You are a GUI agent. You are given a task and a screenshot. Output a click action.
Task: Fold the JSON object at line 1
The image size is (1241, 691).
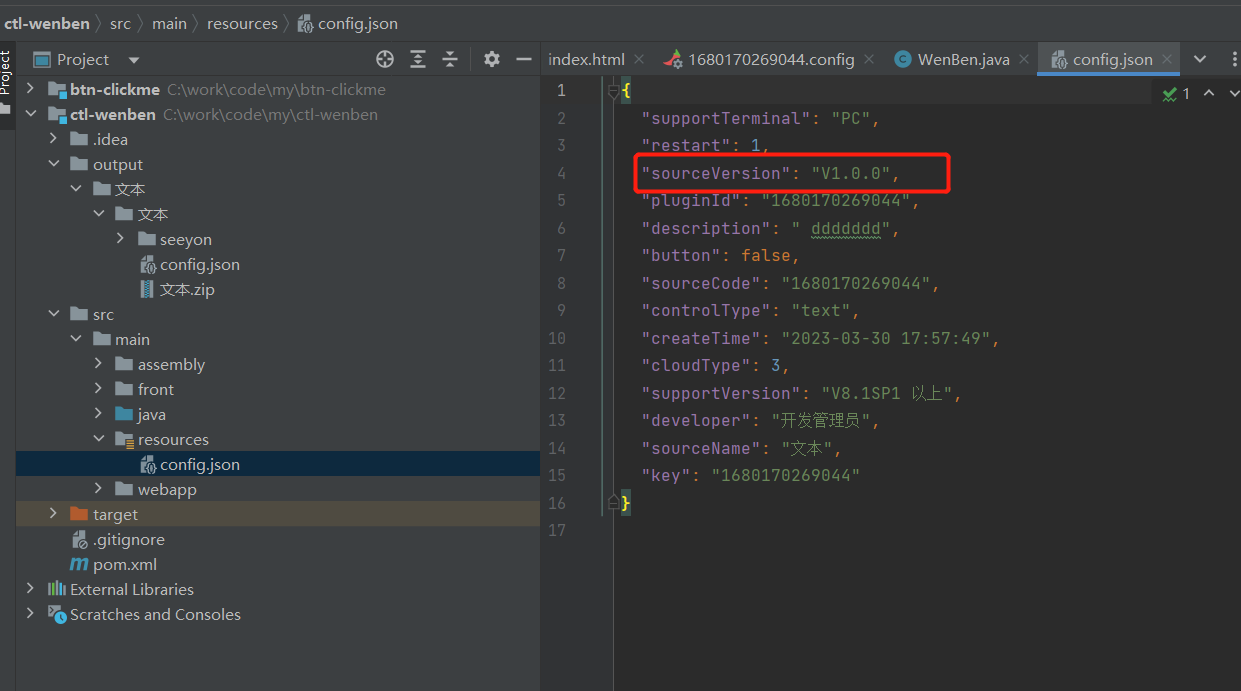[612, 91]
